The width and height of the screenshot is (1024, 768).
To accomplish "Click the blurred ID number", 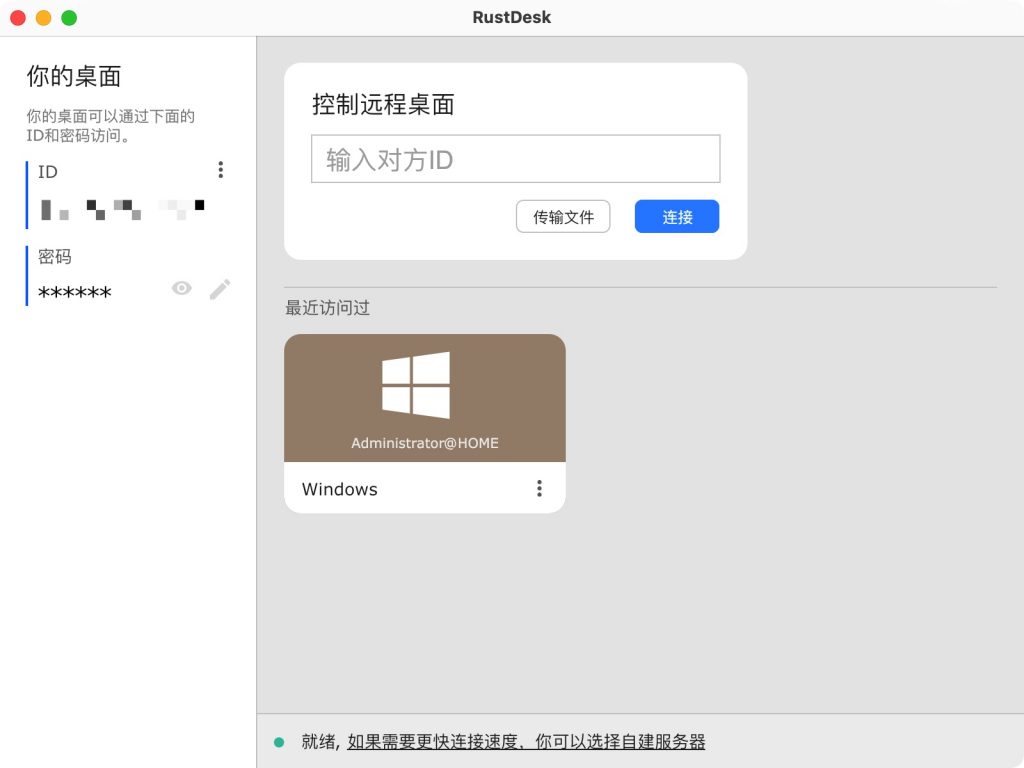I will (123, 210).
